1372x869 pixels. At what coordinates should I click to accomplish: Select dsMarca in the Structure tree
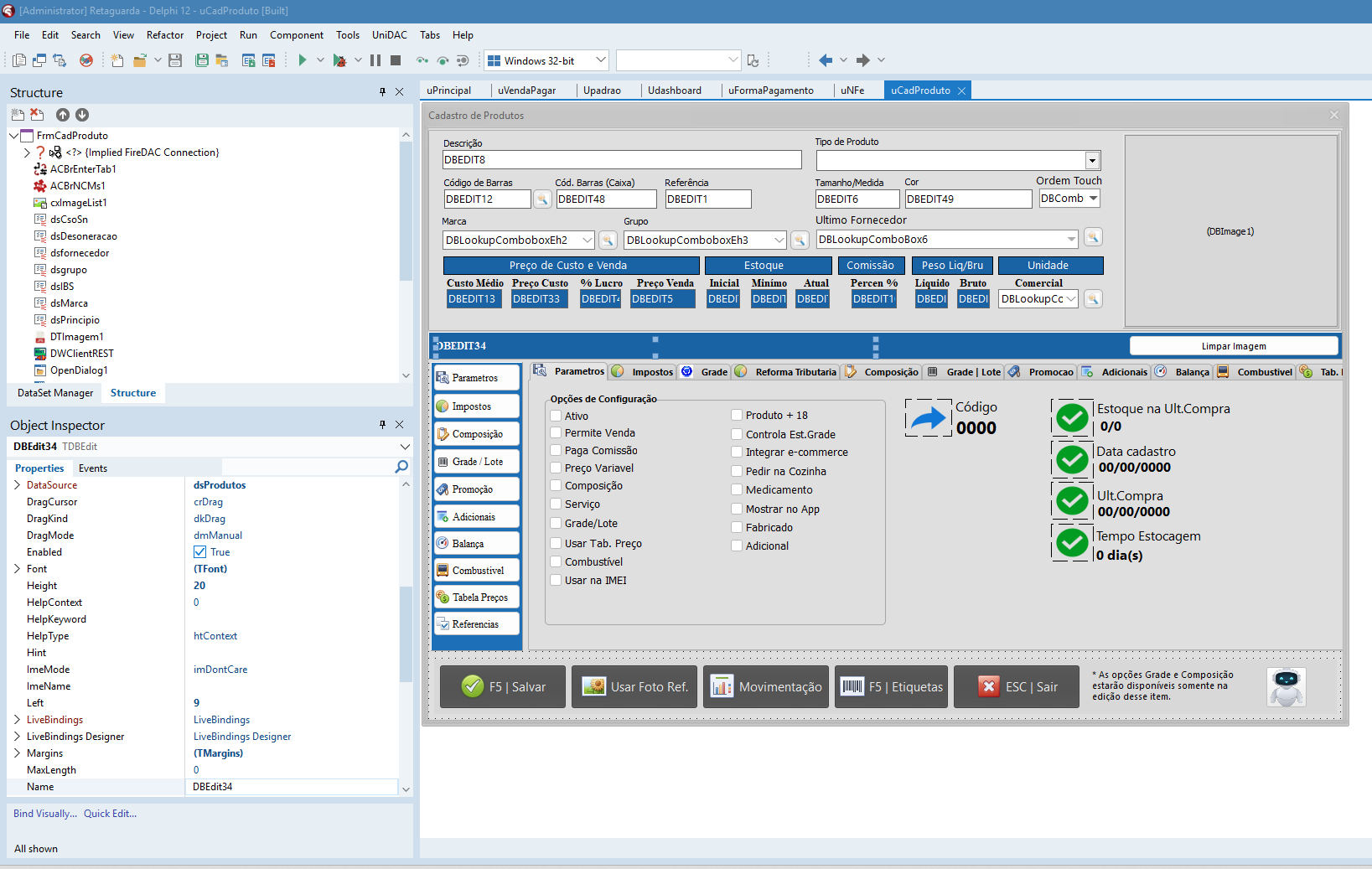[x=69, y=303]
